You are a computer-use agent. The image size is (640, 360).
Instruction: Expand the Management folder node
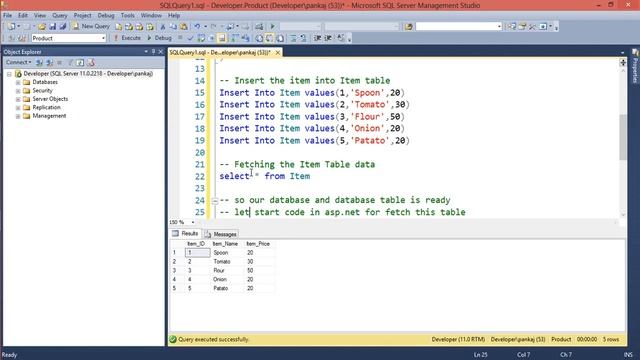18,116
